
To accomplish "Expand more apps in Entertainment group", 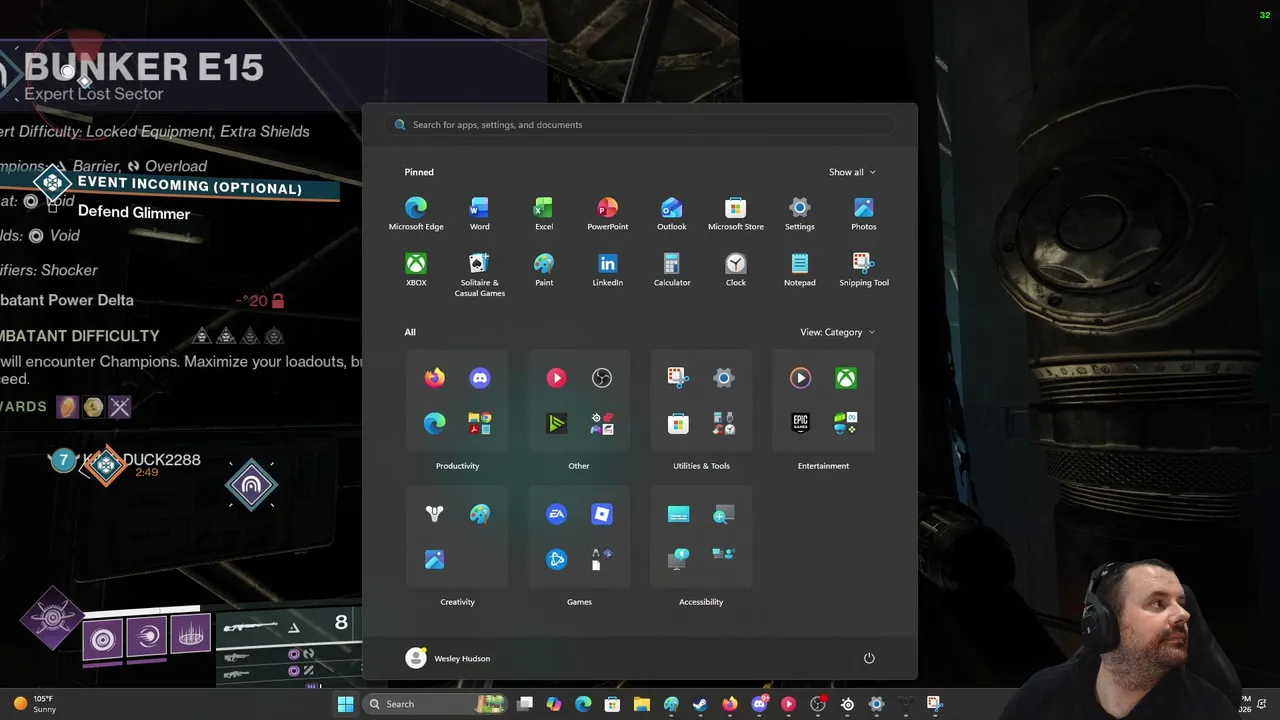I will 846,423.
